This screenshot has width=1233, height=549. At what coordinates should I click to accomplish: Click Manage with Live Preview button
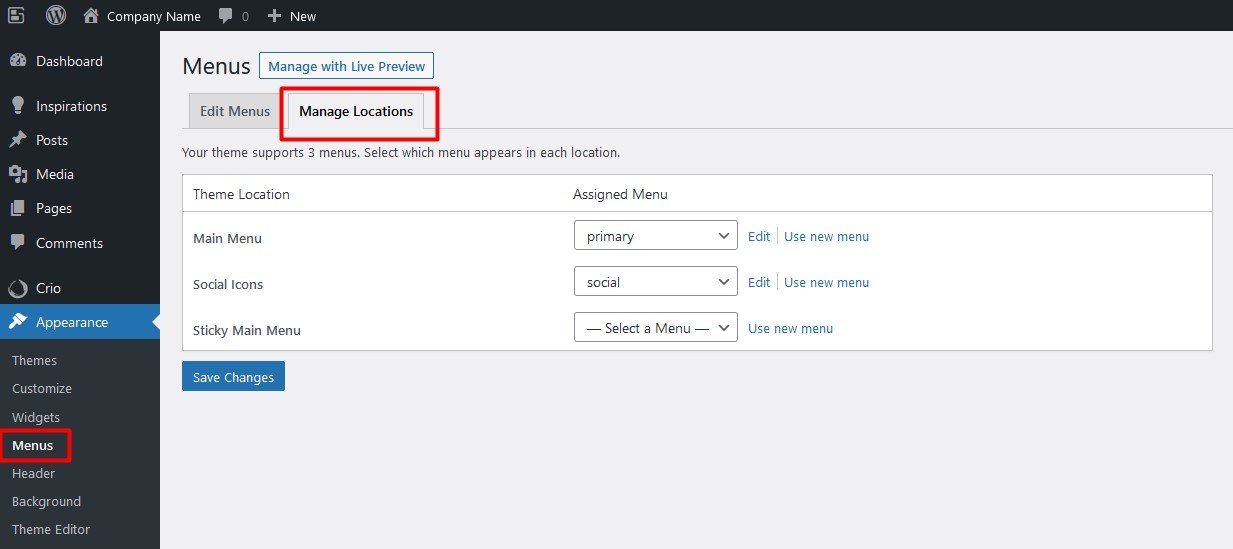click(x=346, y=66)
